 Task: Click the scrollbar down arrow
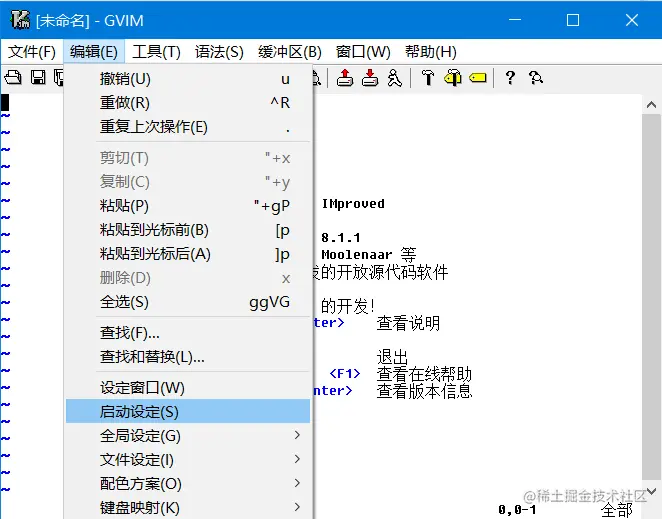click(x=651, y=491)
